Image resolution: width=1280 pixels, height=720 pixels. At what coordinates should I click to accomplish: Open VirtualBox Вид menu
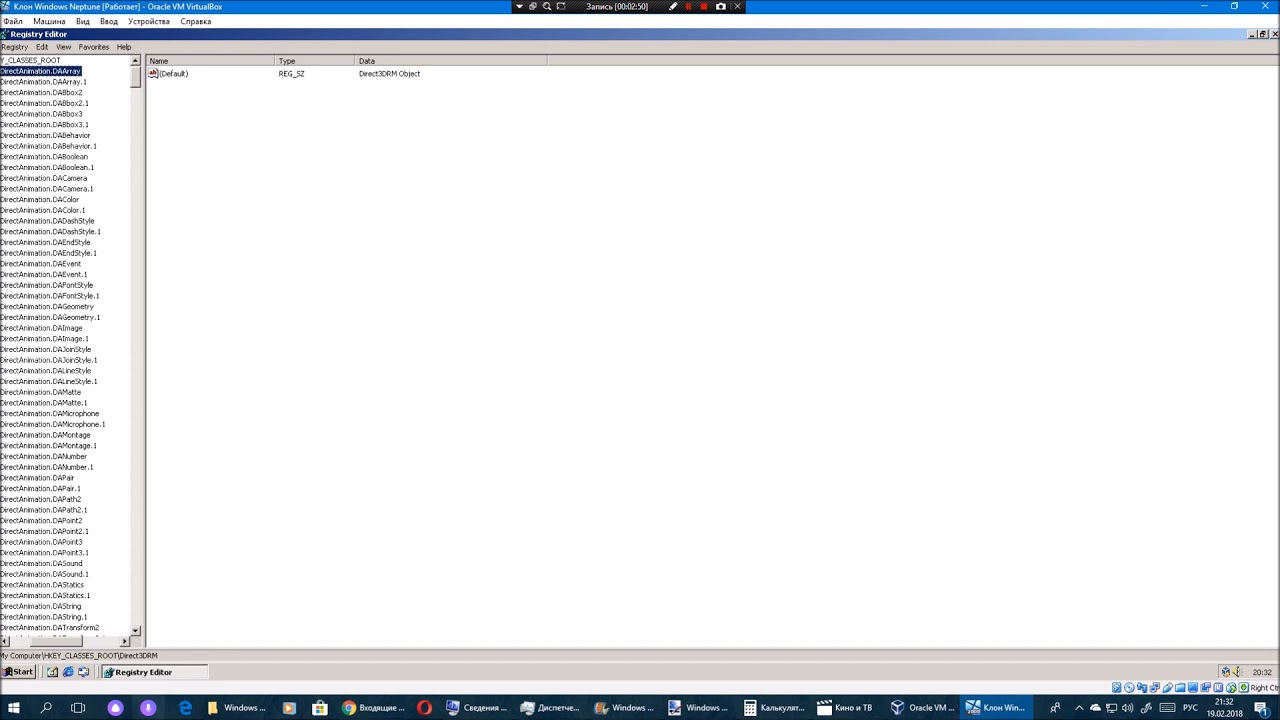[x=83, y=21]
